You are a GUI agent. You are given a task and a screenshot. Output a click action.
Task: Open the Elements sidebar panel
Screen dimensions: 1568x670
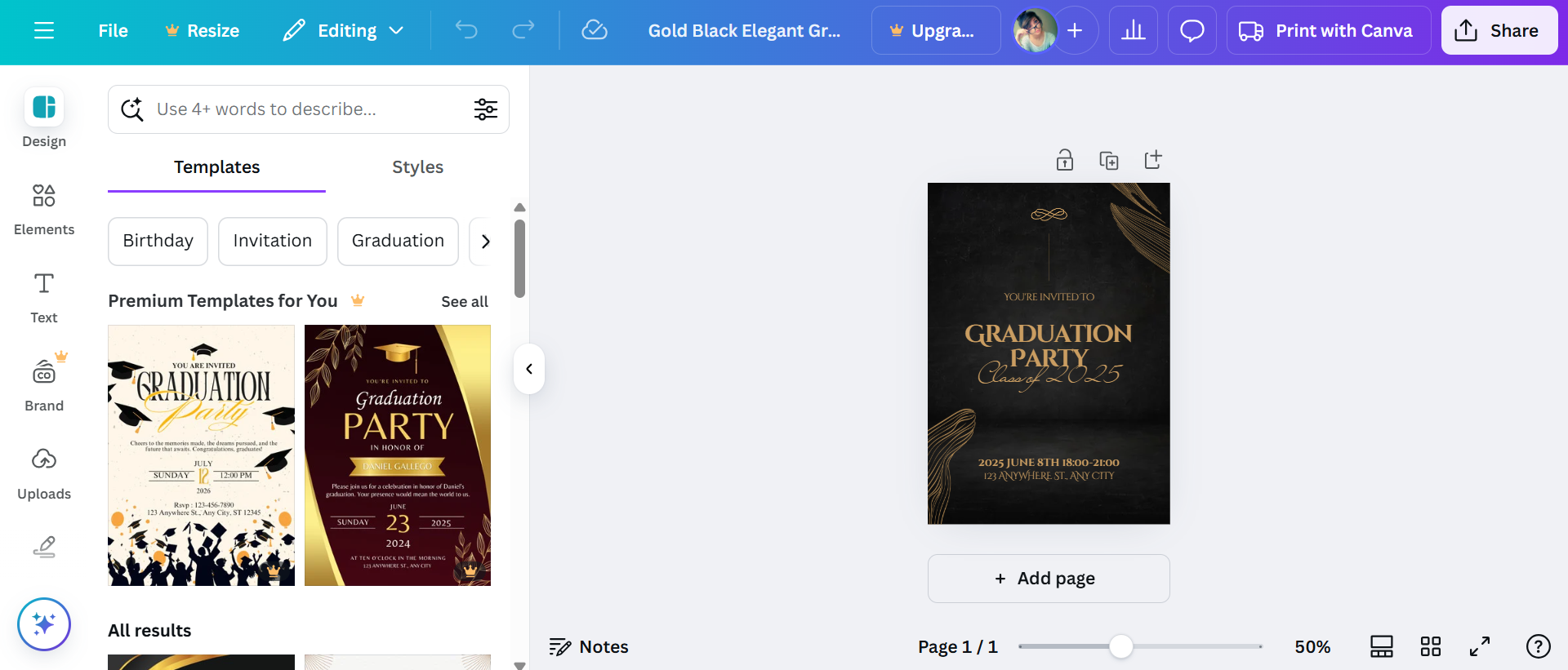[x=44, y=209]
